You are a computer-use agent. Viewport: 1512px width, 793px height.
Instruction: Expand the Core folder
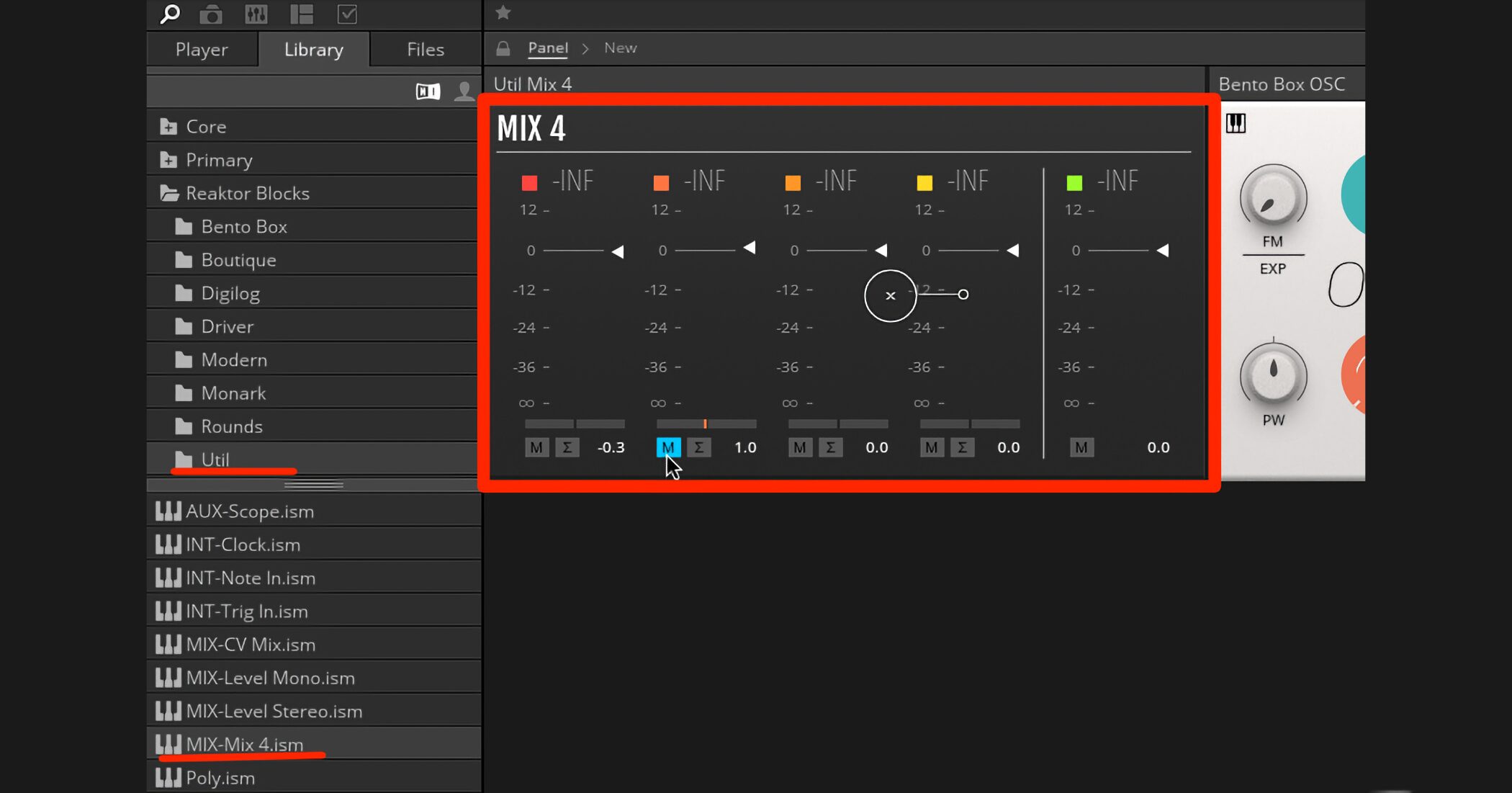click(x=312, y=126)
